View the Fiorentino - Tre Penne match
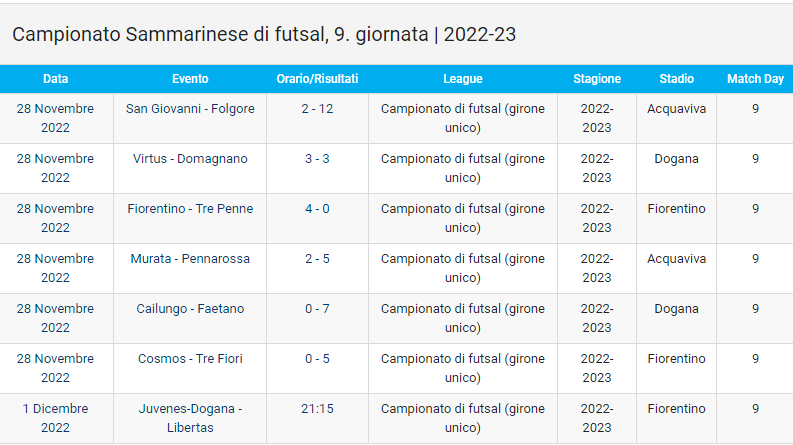 (190, 209)
